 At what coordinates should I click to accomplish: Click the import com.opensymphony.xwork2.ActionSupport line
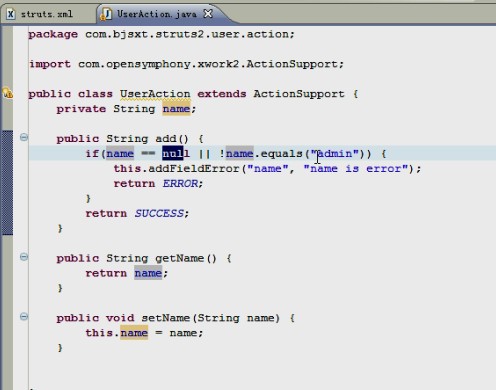point(186,64)
